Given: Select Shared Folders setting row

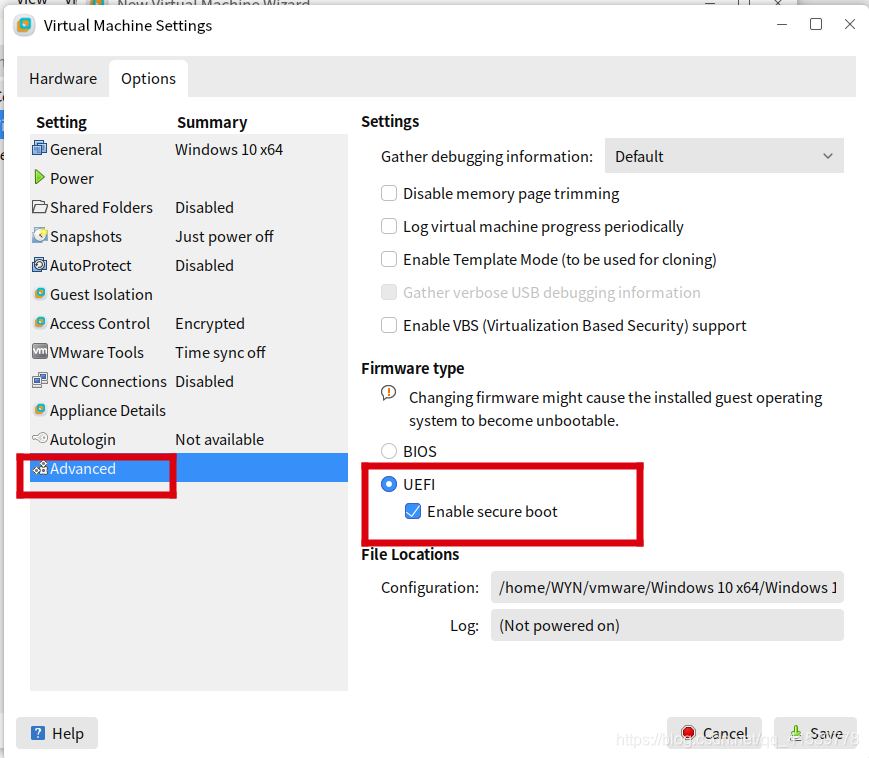Looking at the screenshot, I should 189,207.
